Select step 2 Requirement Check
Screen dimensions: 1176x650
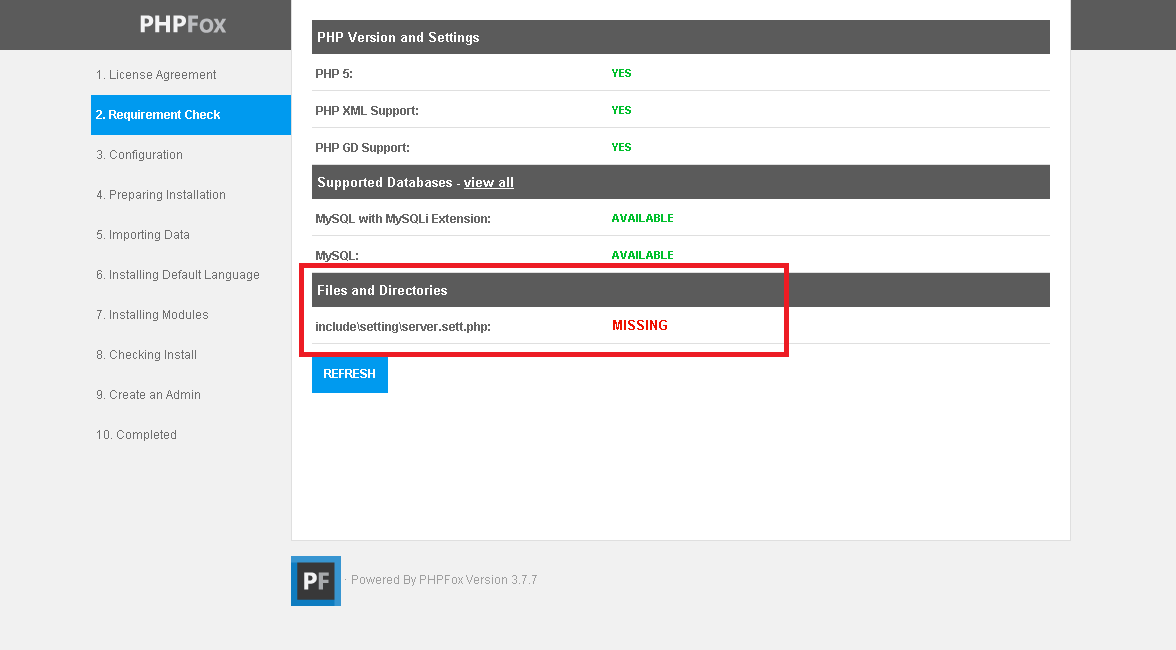click(x=190, y=115)
